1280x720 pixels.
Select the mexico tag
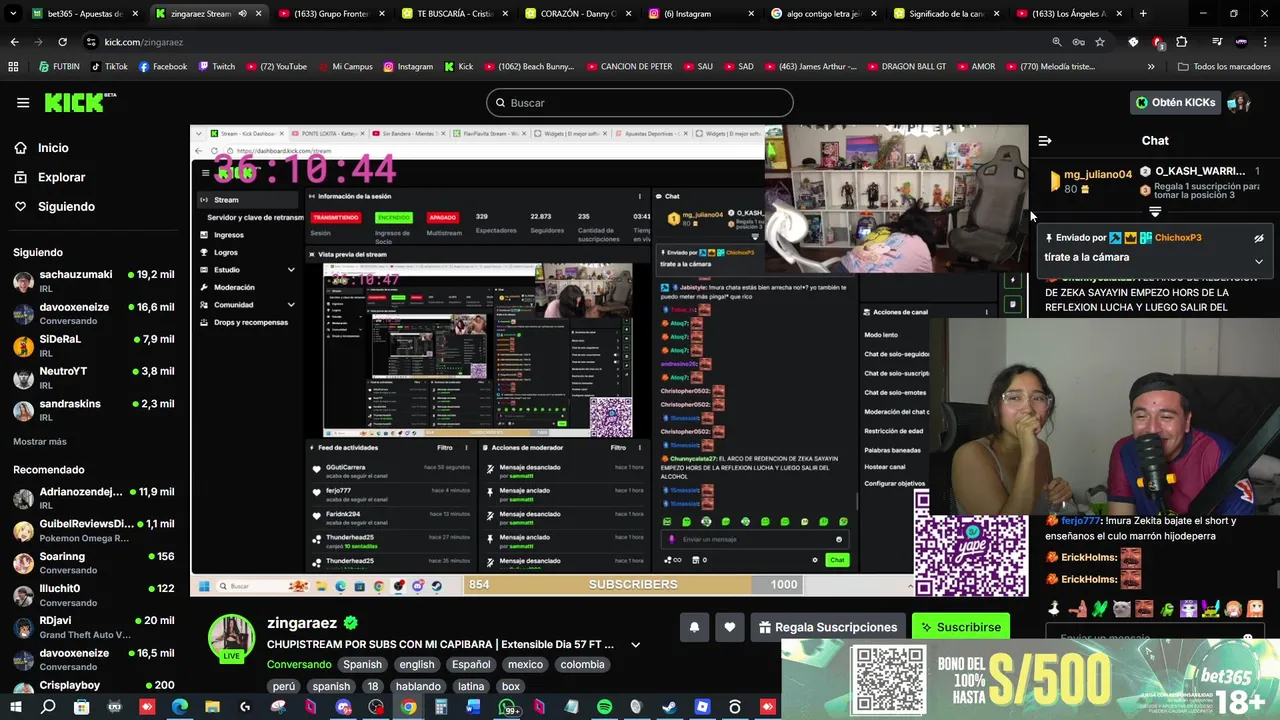click(525, 664)
